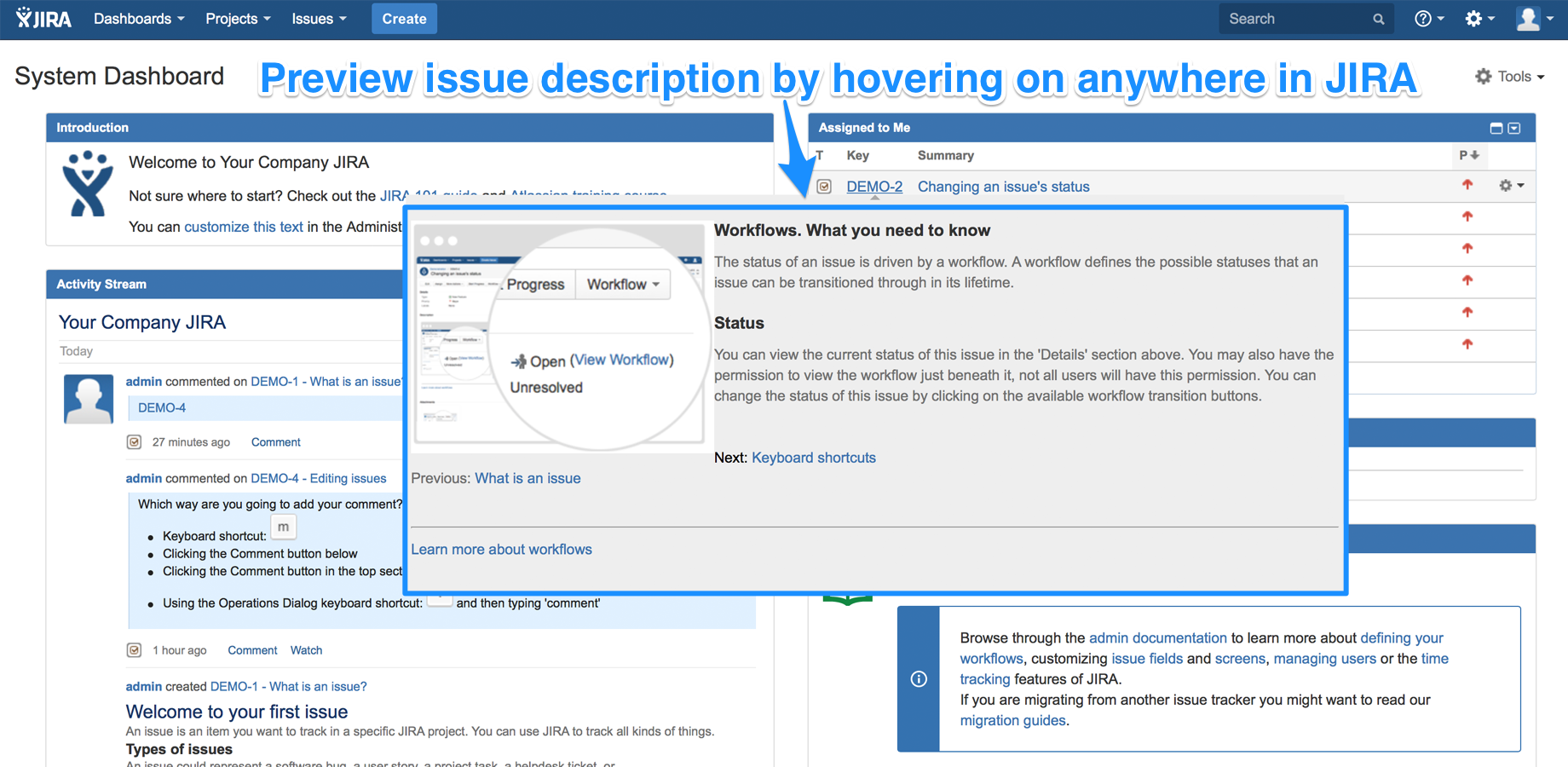Open the migration guides link

tap(1012, 720)
